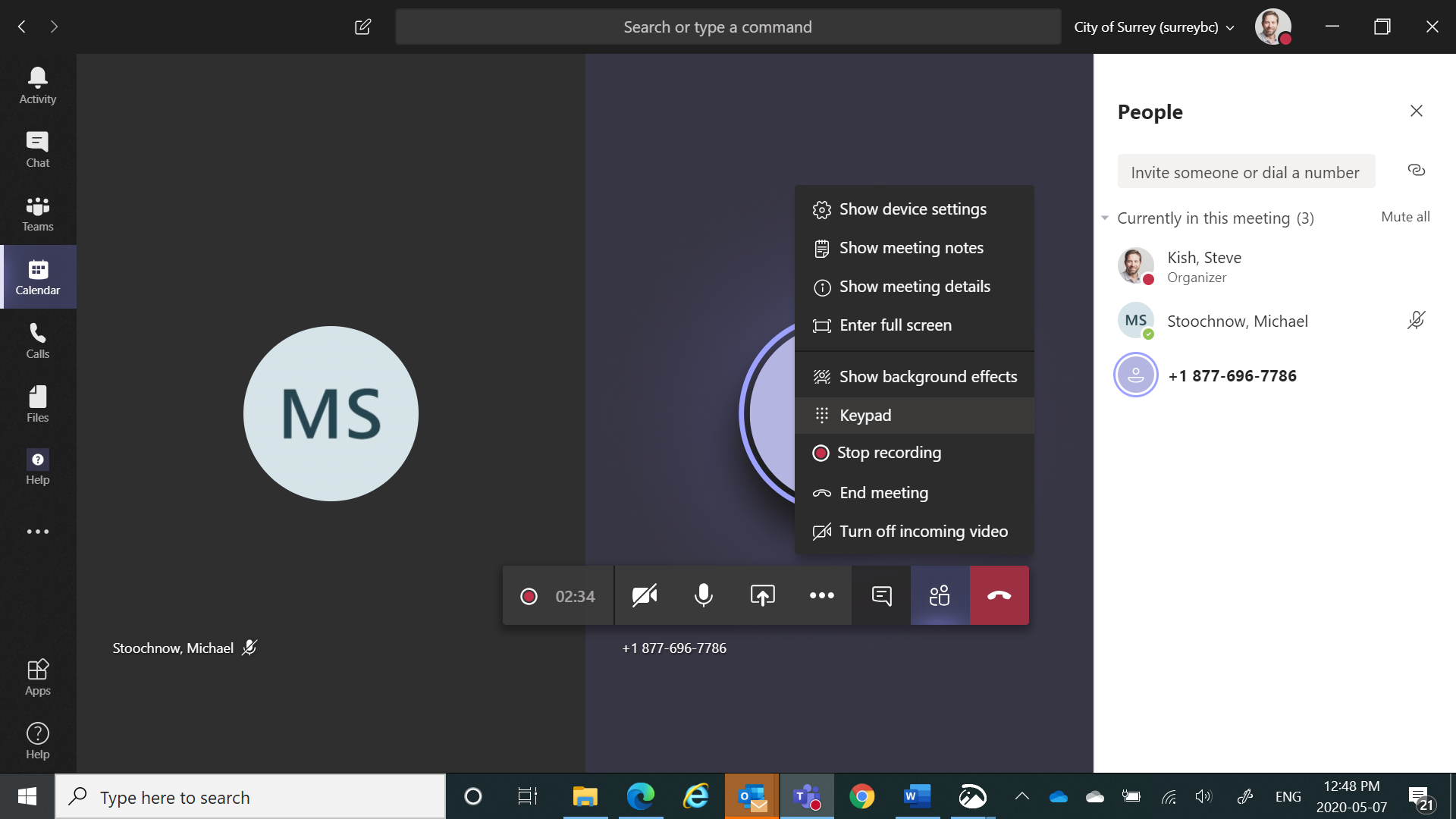Select the Calendar sidebar item
Viewport: 1456px width, 819px height.
[38, 277]
